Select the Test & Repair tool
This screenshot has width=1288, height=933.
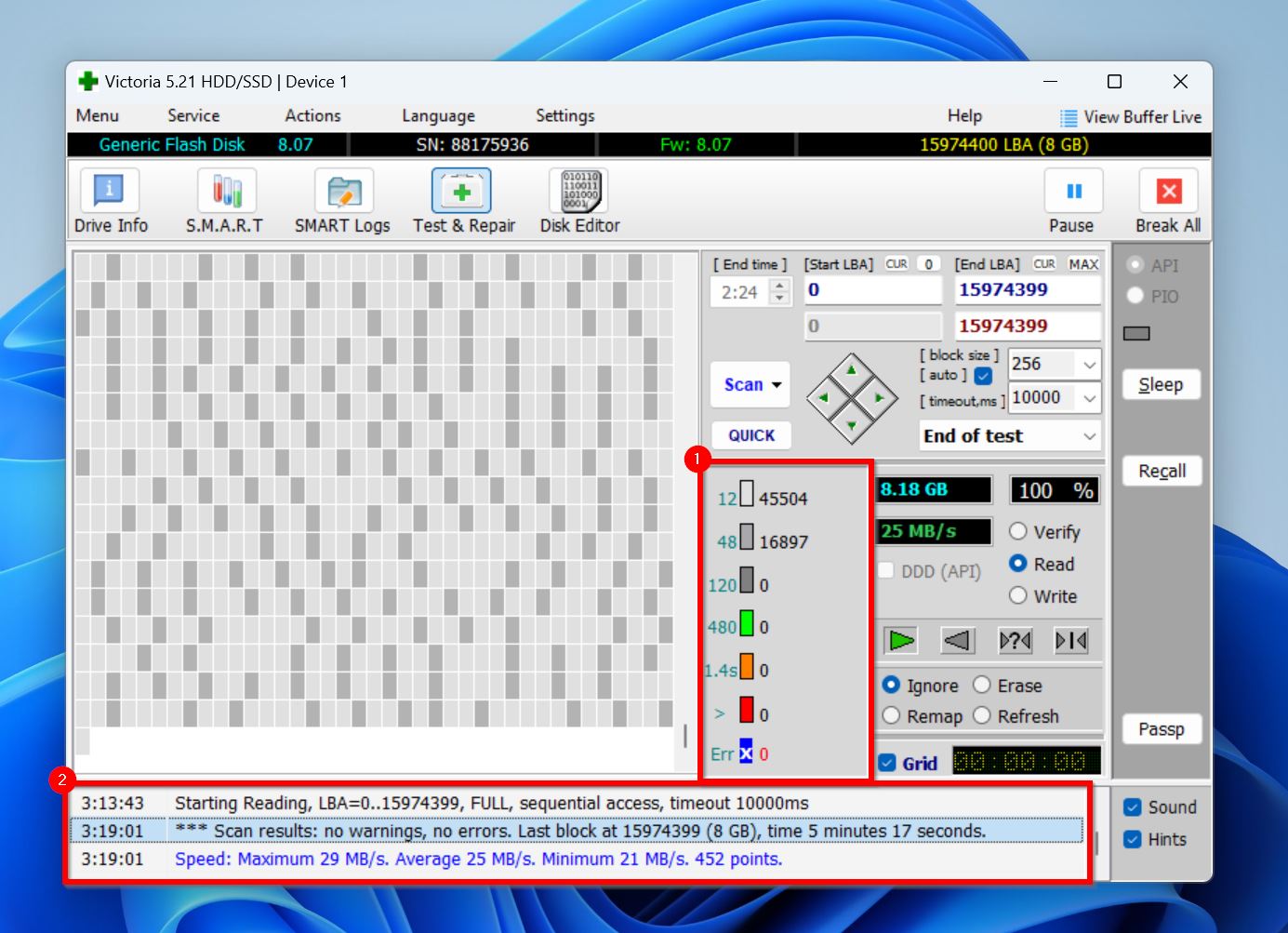(x=461, y=191)
